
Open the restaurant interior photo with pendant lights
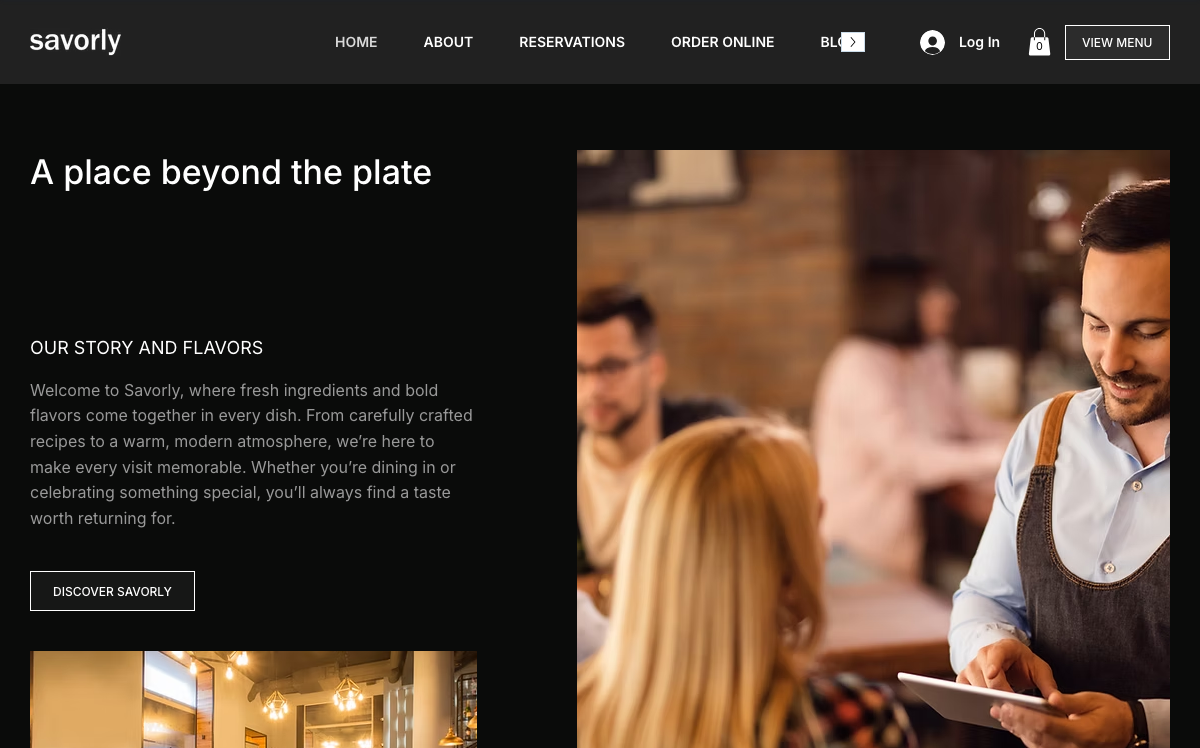[x=253, y=699]
